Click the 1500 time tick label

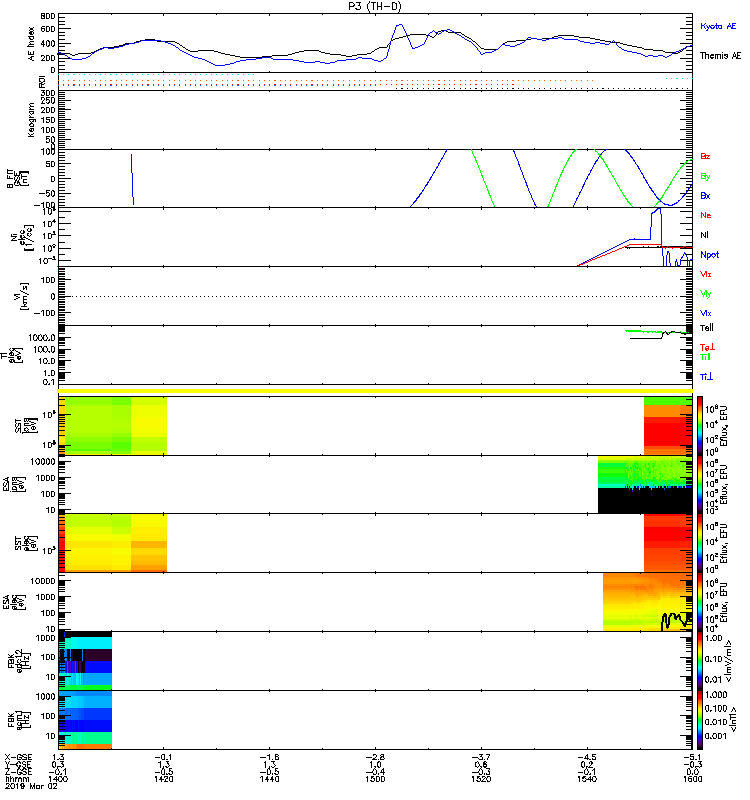tap(375, 779)
